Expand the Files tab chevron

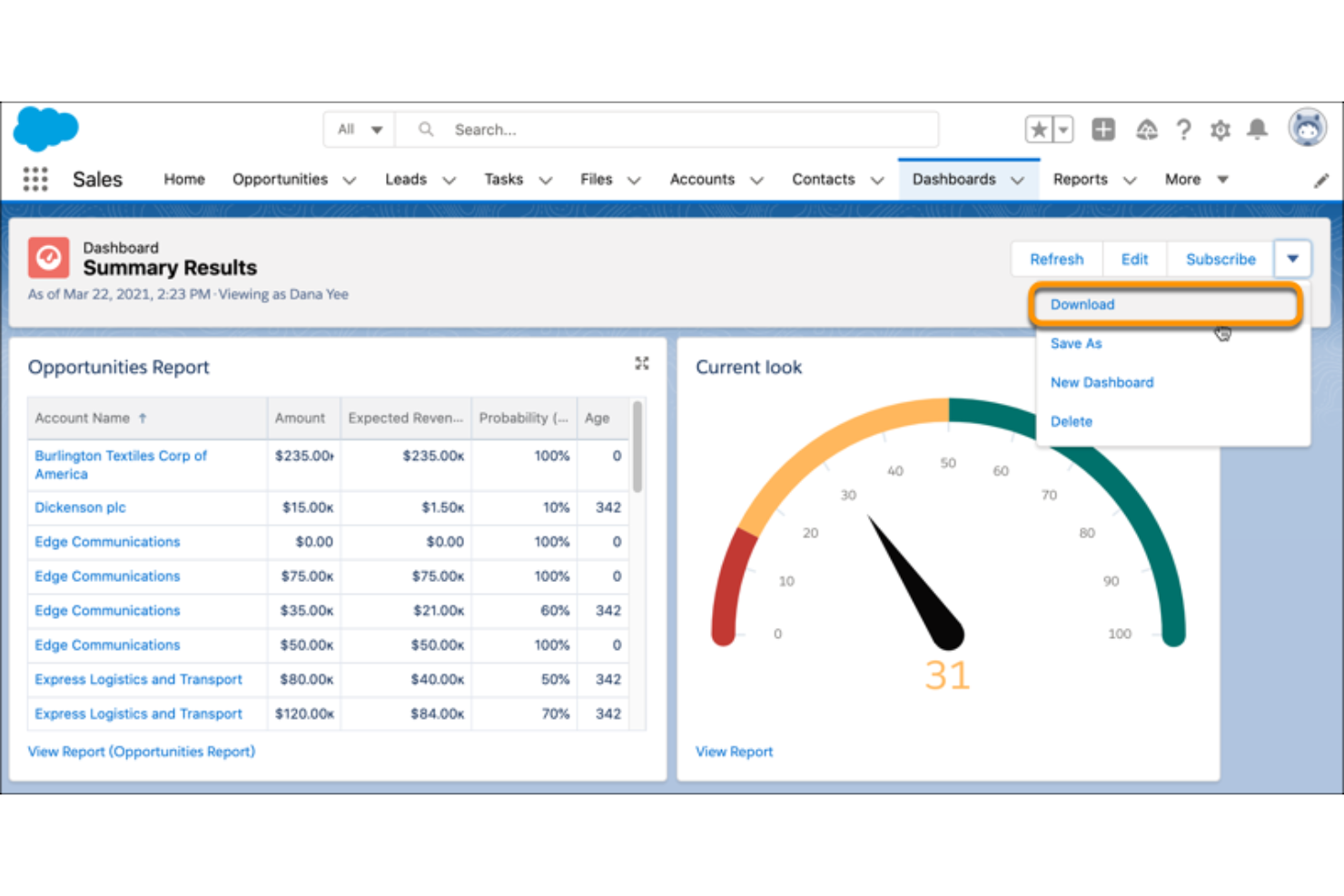(634, 180)
